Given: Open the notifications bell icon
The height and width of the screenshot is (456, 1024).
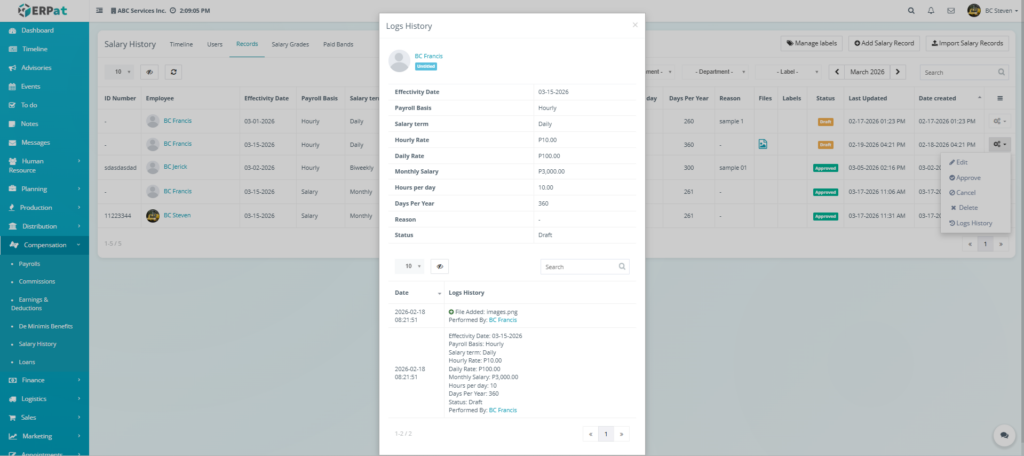Looking at the screenshot, I should coord(931,10).
